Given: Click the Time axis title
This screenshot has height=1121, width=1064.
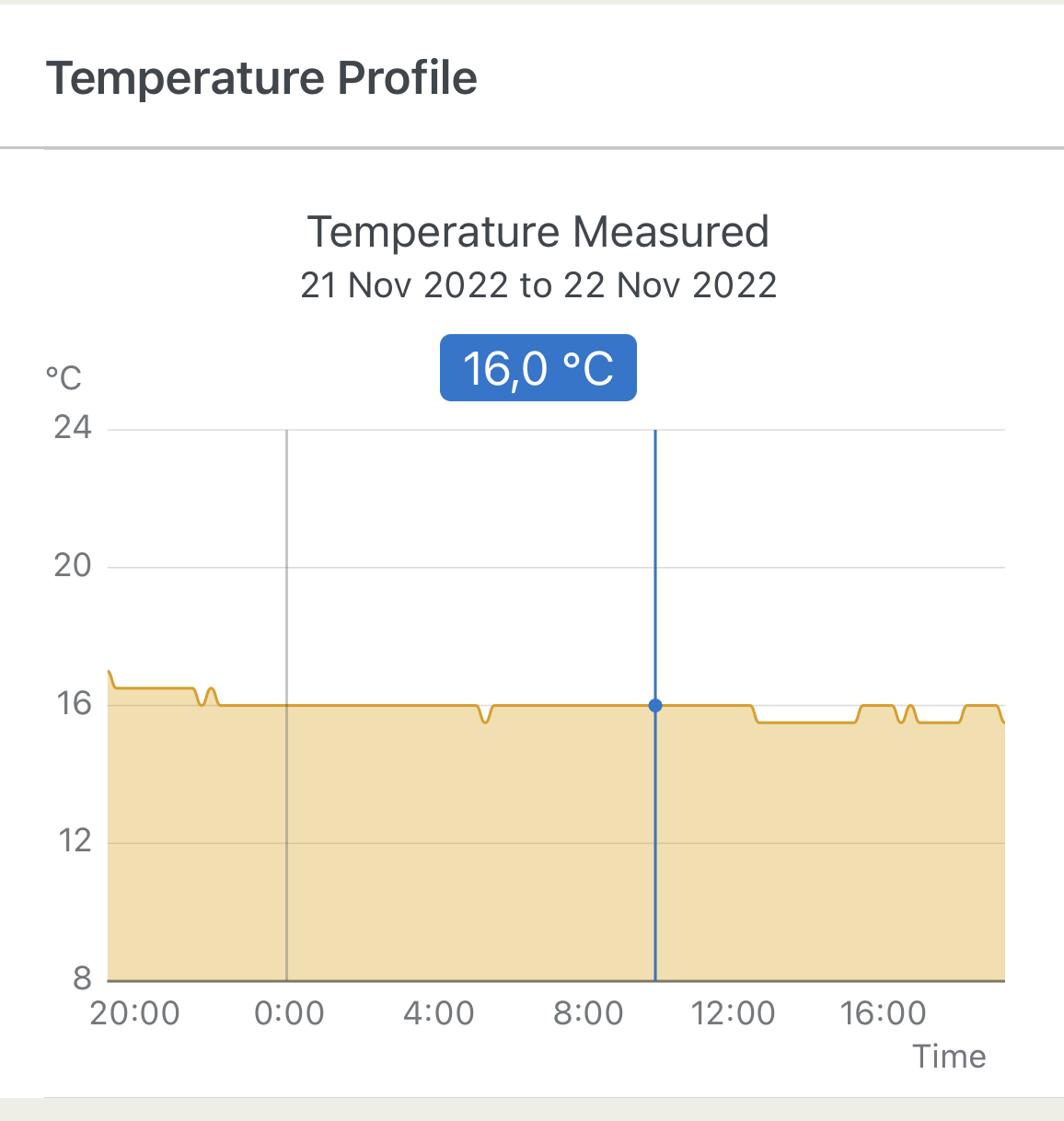Looking at the screenshot, I should (949, 1057).
